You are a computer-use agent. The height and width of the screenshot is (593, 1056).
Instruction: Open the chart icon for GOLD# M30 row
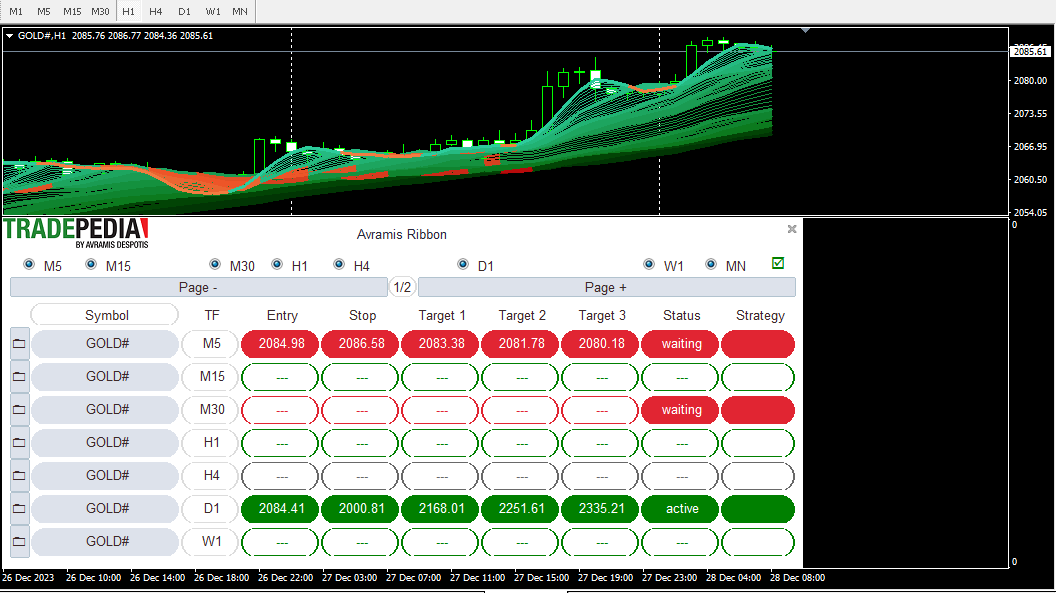[19, 410]
